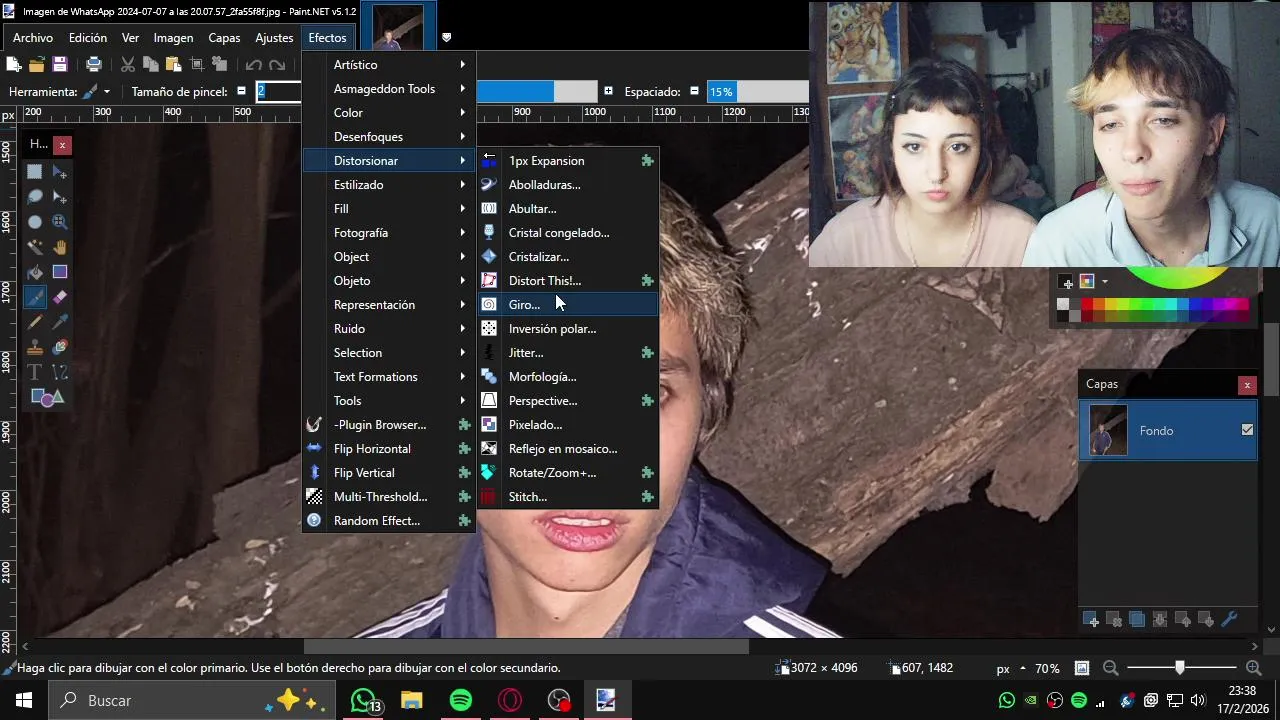Image resolution: width=1280 pixels, height=720 pixels.
Task: Open the image list dropdown arrow
Action: click(446, 38)
